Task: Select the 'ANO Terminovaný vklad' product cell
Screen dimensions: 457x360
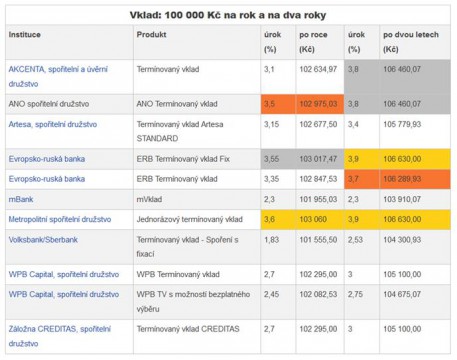Action: tap(197, 104)
